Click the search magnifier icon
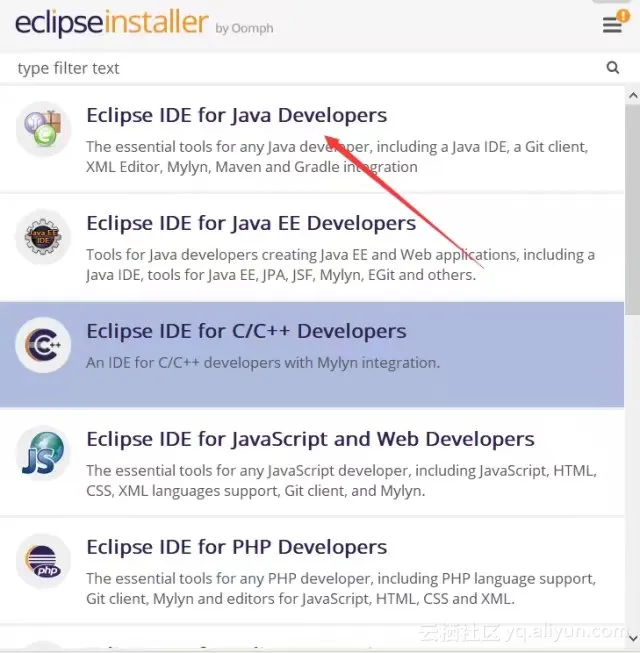The image size is (640, 653). click(613, 67)
